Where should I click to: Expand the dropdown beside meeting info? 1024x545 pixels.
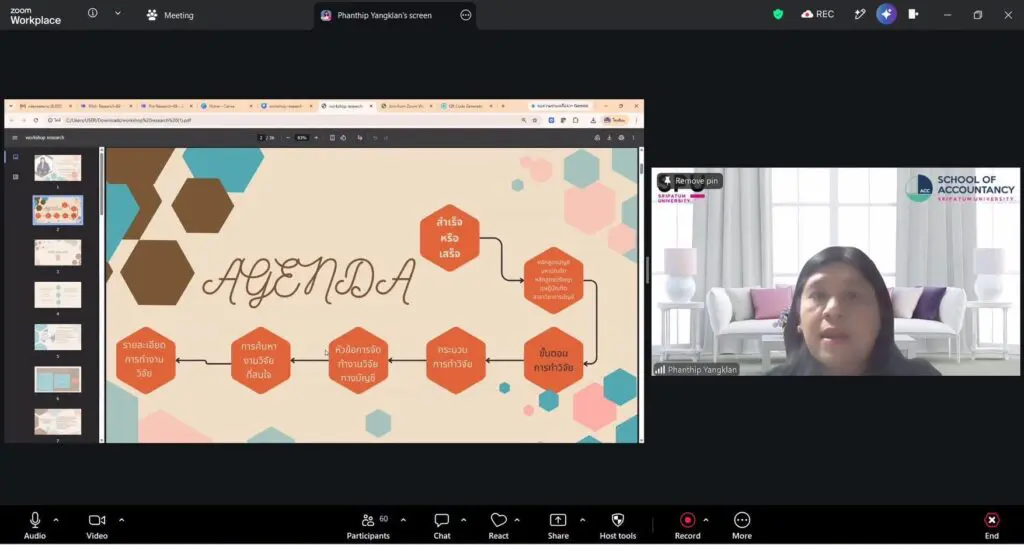click(118, 13)
